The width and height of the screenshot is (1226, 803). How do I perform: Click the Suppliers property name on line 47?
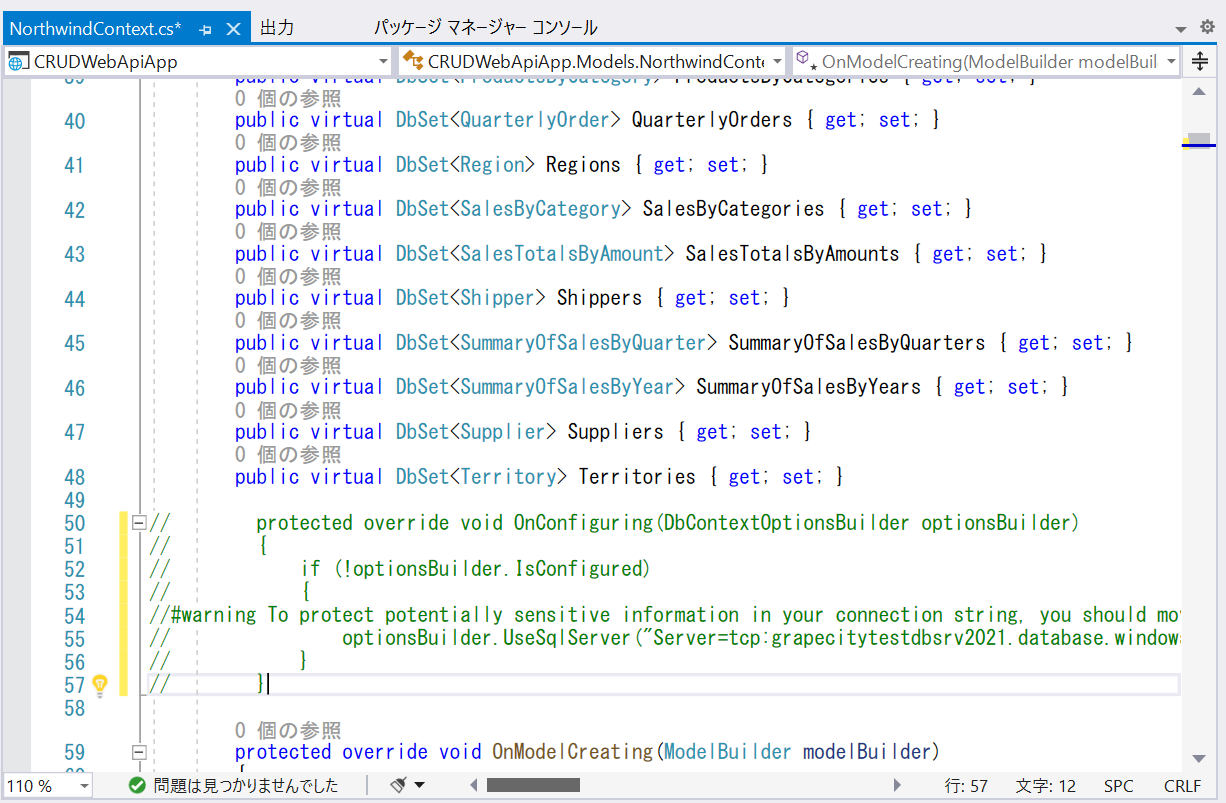pyautogui.click(x=615, y=432)
